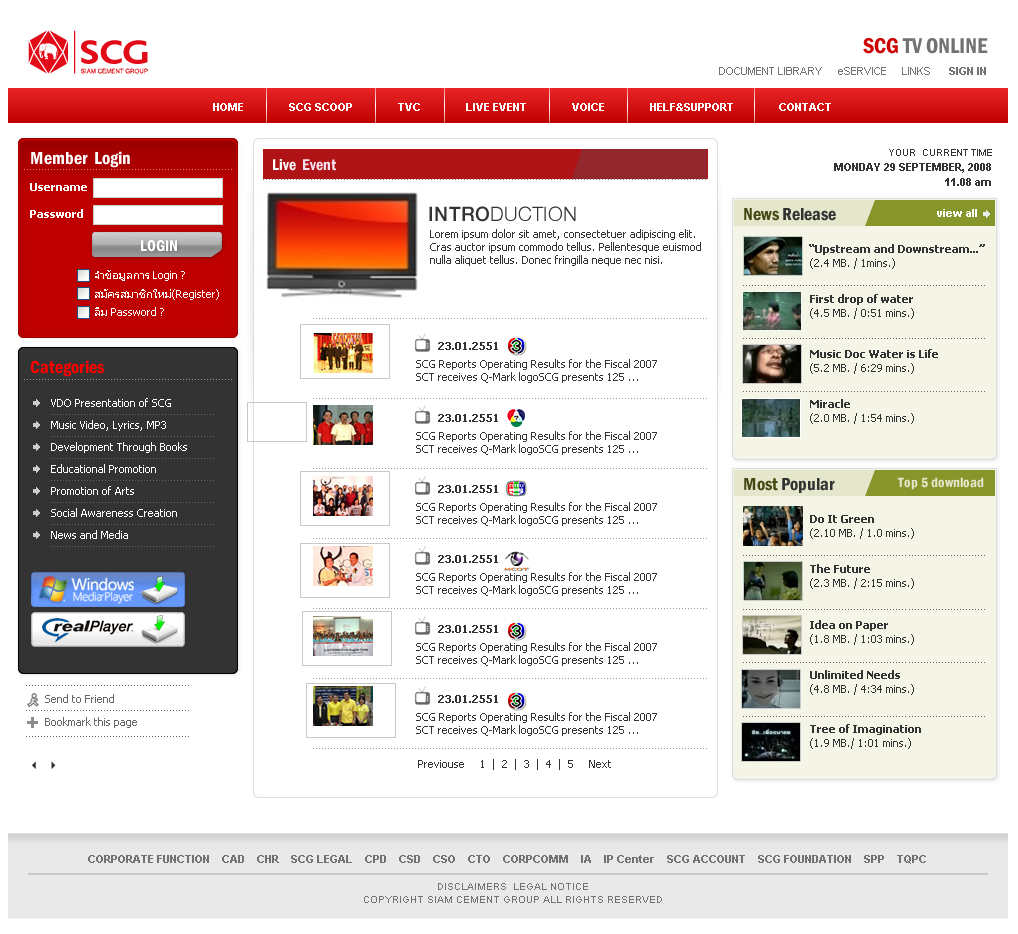Image resolution: width=1018 pixels, height=934 pixels.
Task: Open the Do It Green video thumbnail
Action: click(x=772, y=526)
